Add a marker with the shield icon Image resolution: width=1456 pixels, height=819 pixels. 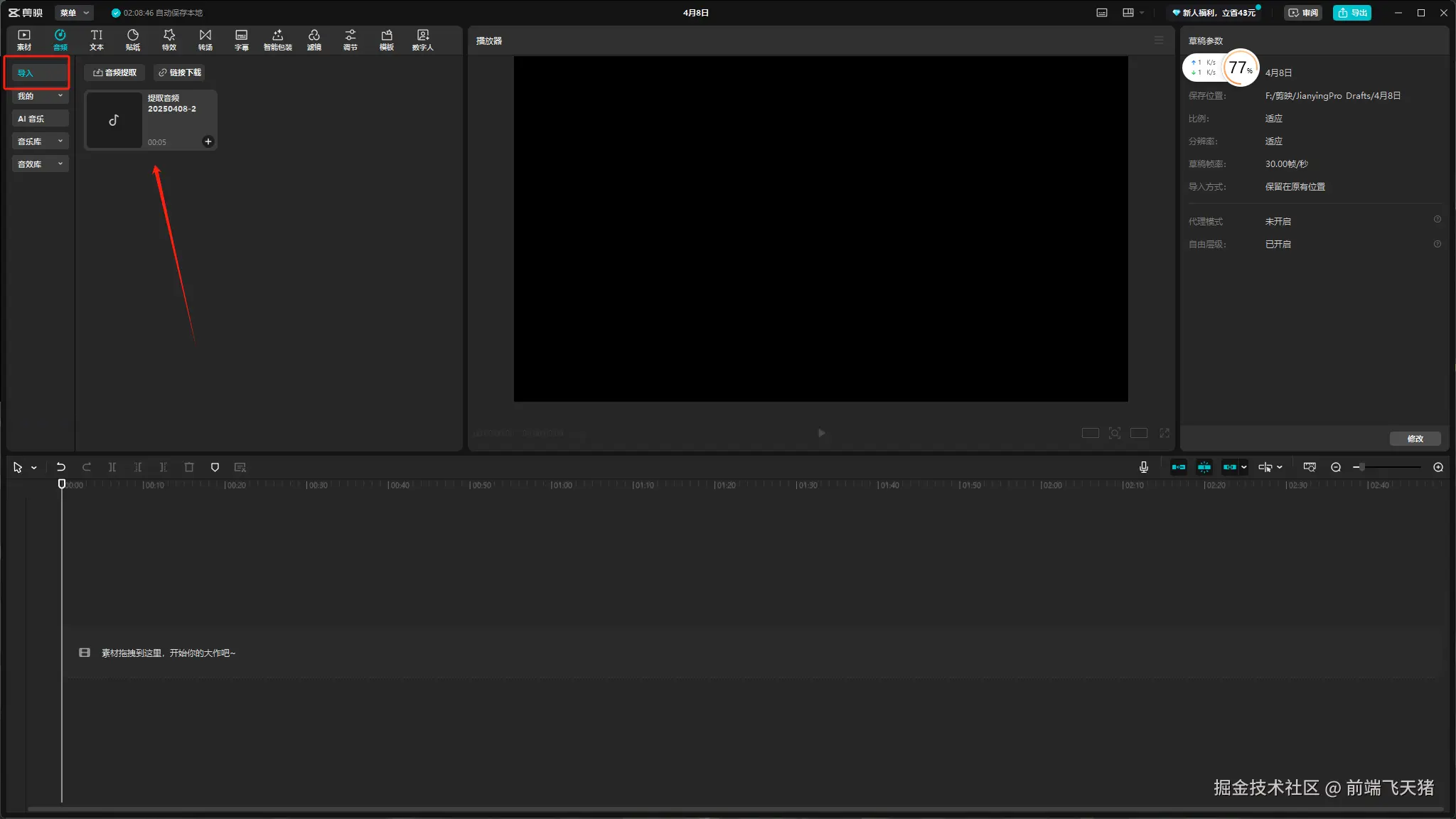pos(215,467)
